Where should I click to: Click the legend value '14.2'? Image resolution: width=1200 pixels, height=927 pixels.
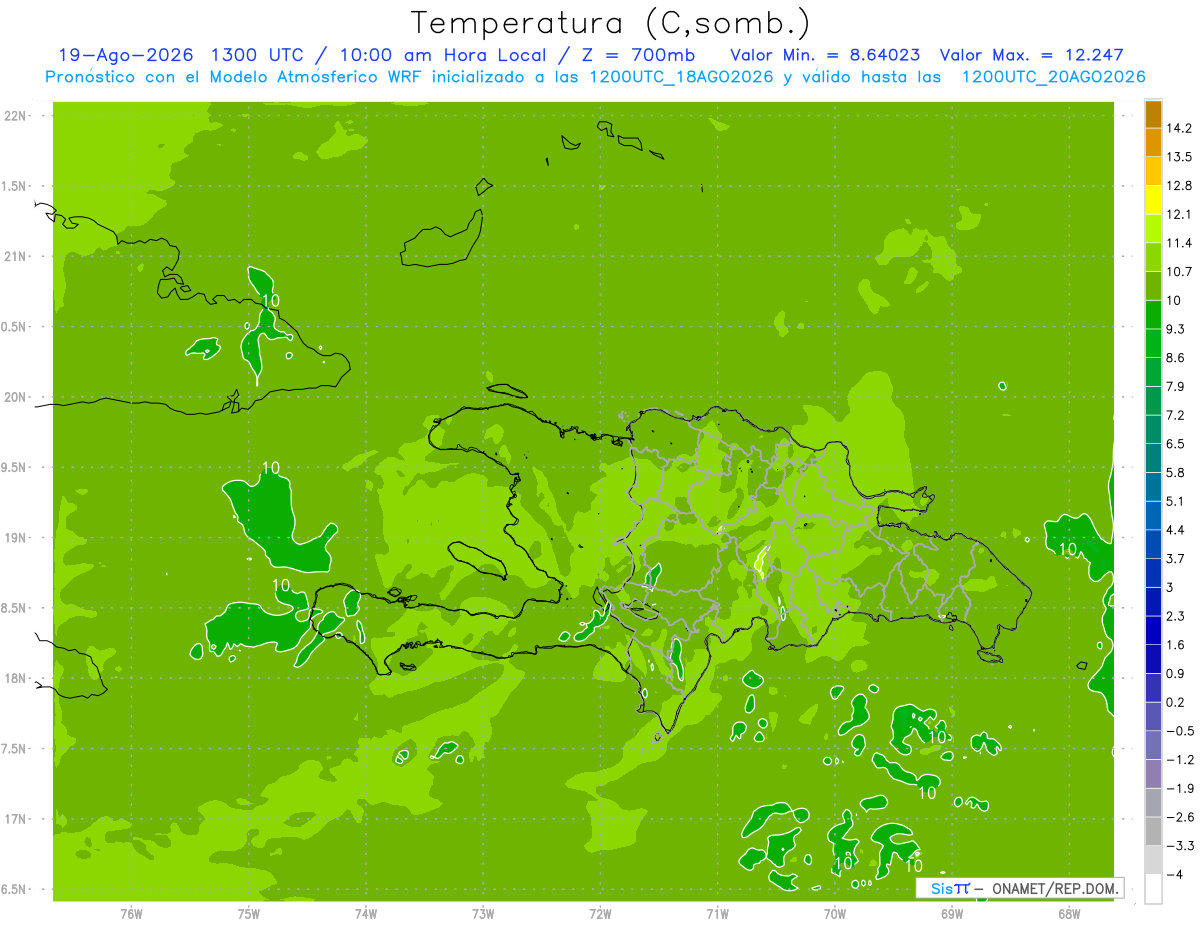click(x=1179, y=128)
